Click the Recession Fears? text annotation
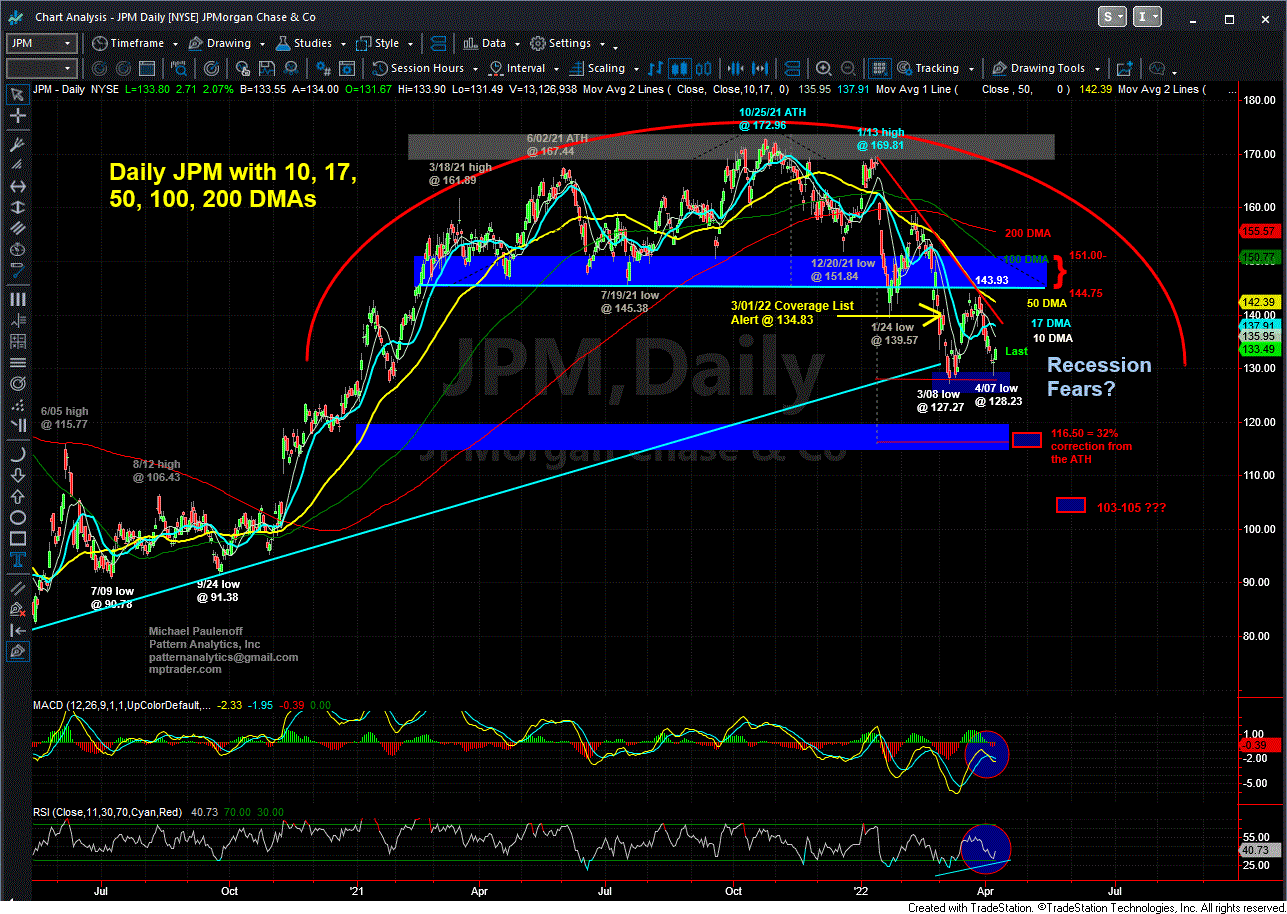This screenshot has height=914, width=1287. point(1098,377)
